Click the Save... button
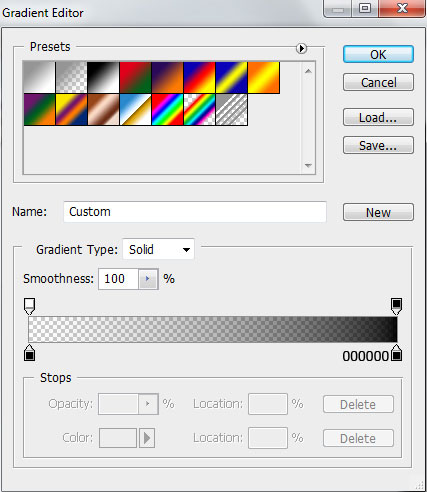 [378, 145]
